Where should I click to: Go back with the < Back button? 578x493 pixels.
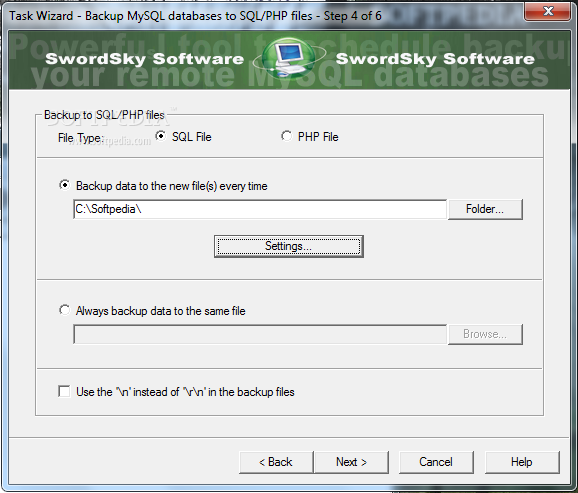[x=276, y=462]
